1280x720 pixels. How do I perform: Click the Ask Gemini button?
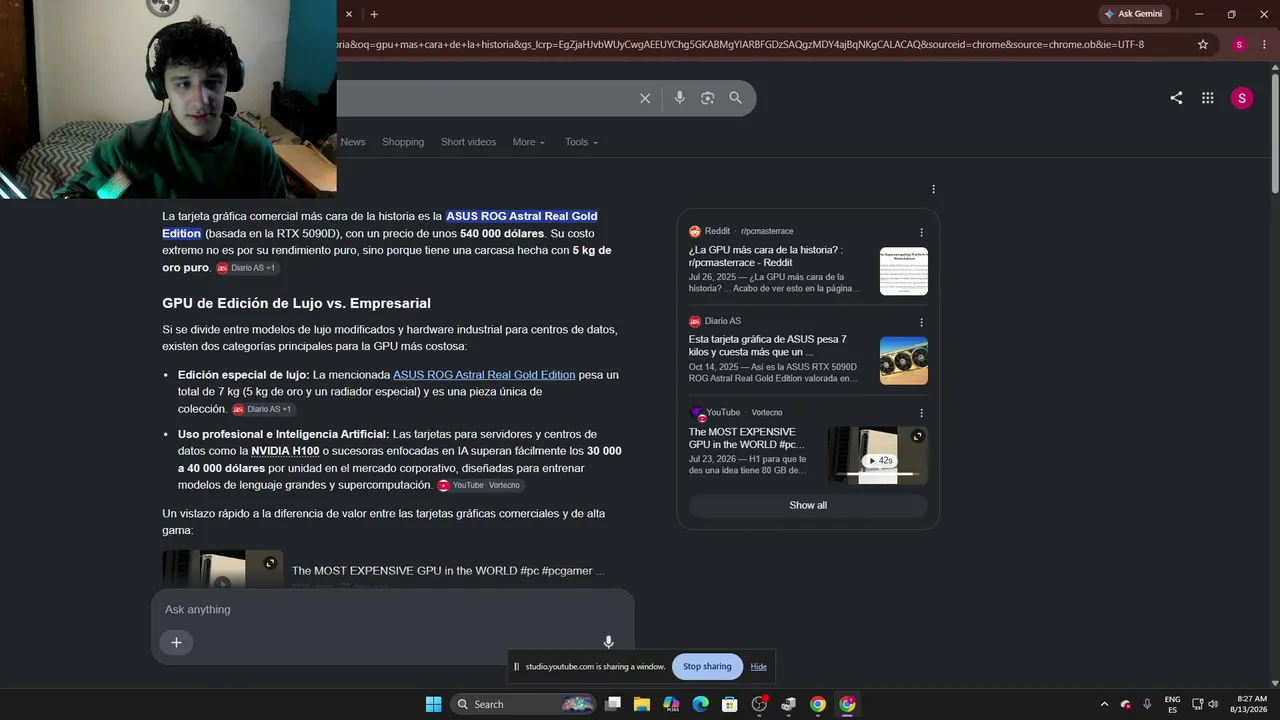[1133, 14]
